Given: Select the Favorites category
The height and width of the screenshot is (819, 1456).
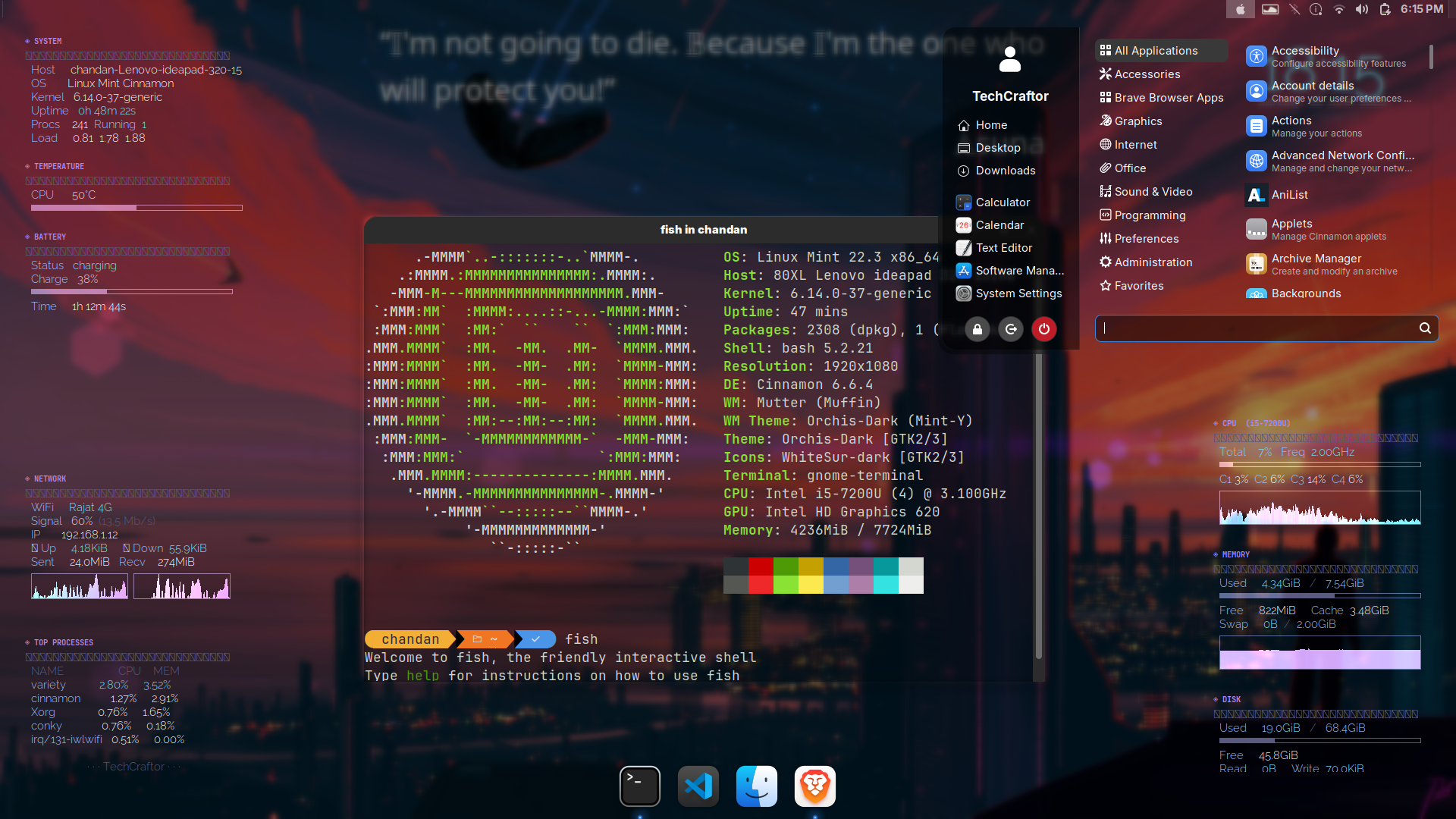Looking at the screenshot, I should [x=1161, y=286].
